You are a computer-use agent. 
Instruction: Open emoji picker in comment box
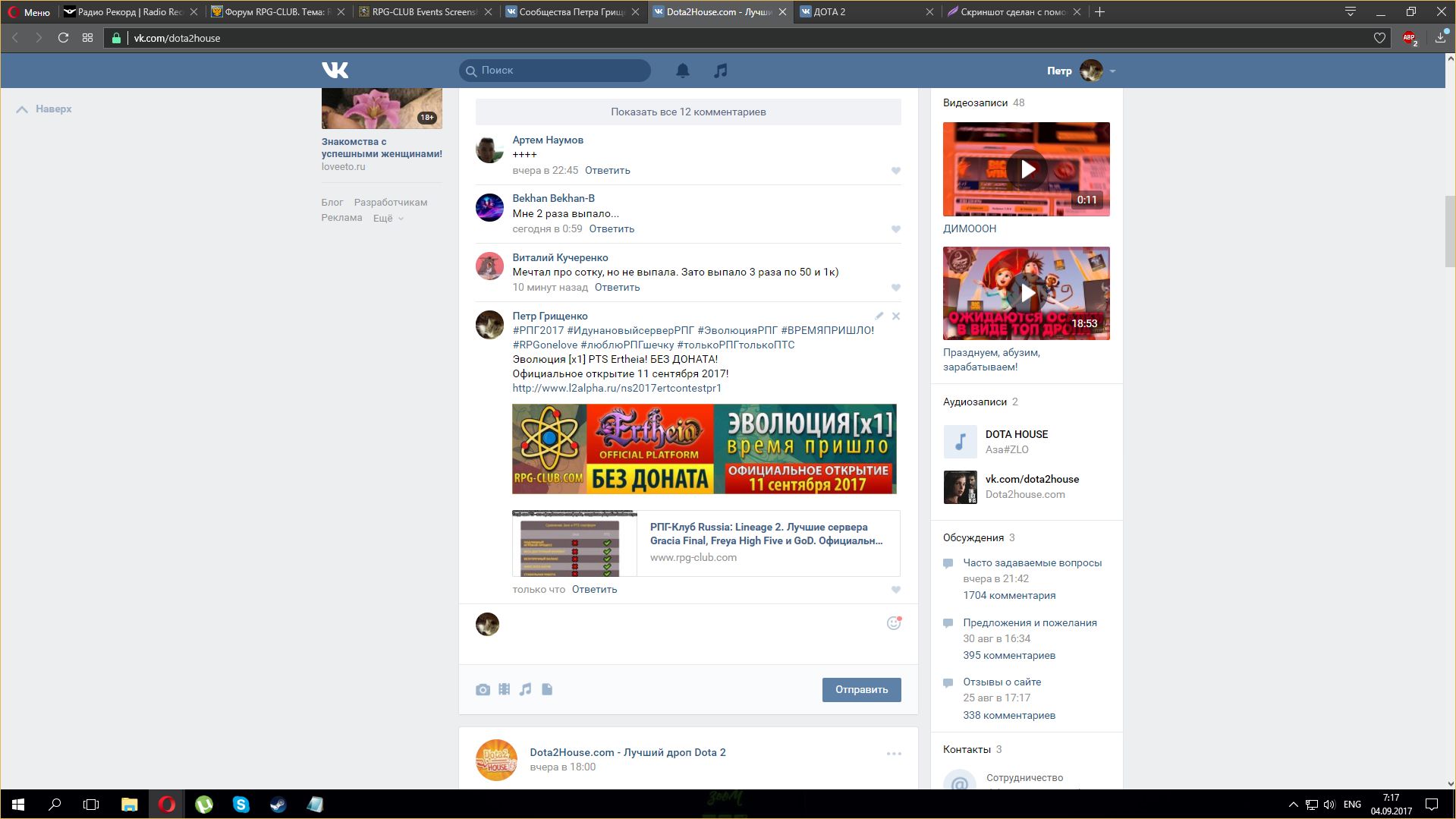click(894, 623)
